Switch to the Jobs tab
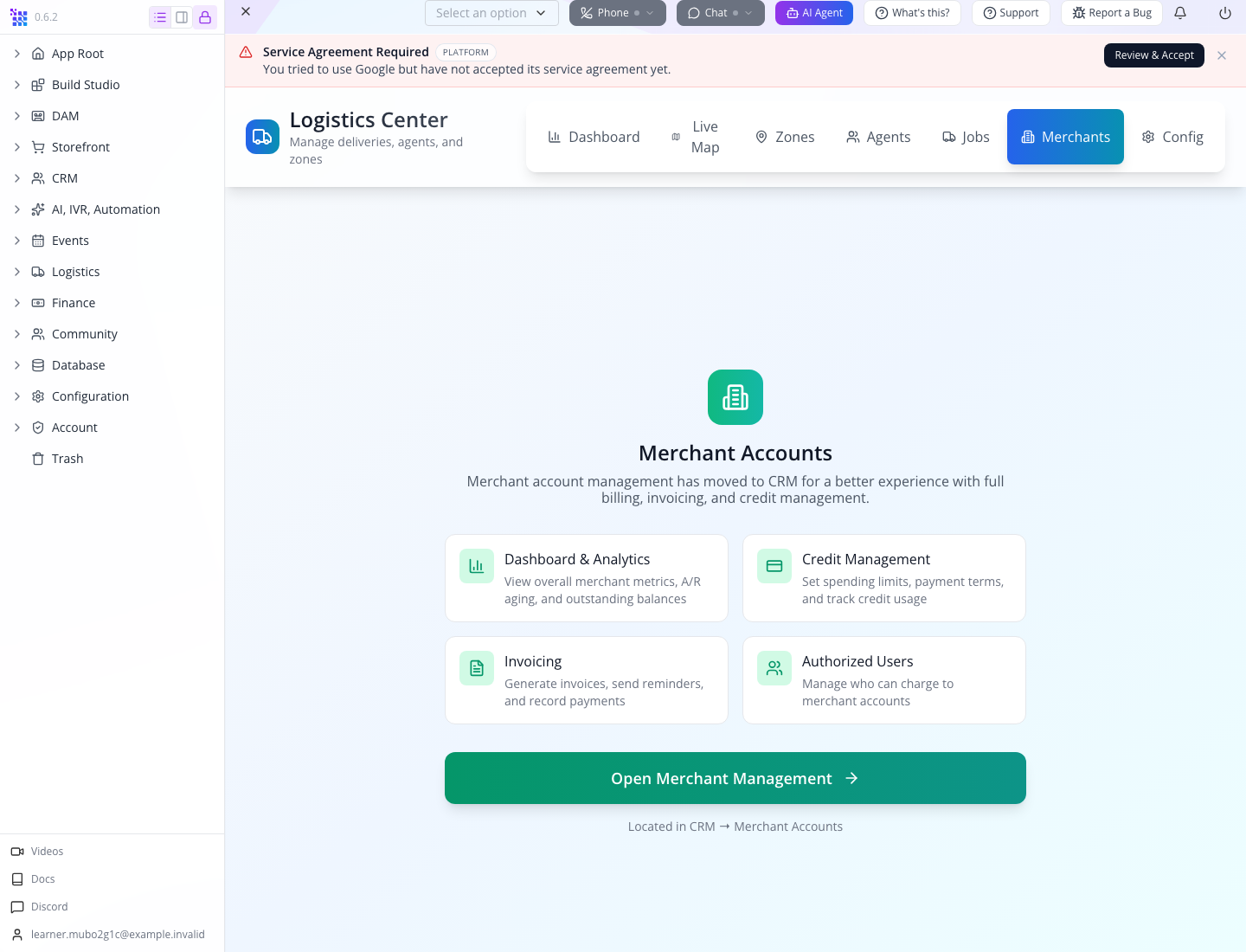The width and height of the screenshot is (1246, 952). 966,137
